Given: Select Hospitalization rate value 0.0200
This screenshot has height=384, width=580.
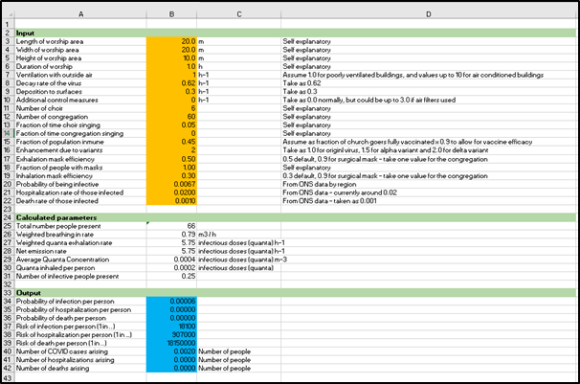Looking at the screenshot, I should pos(172,192).
